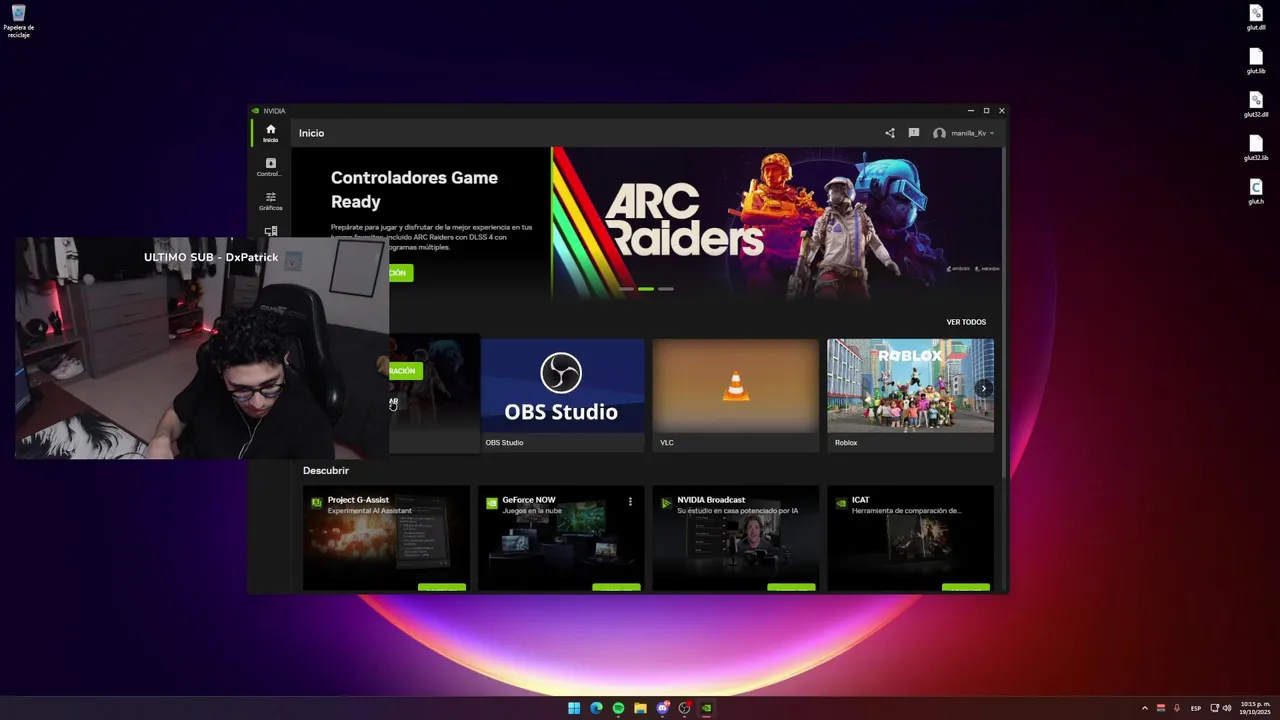Click the Project G-Assist card logo icon
Screen dimensions: 1280x720
(316, 503)
